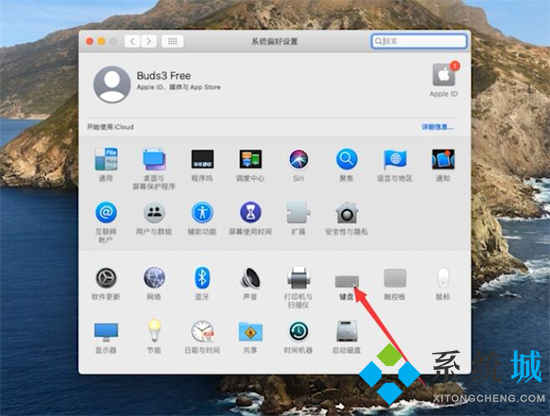This screenshot has width=550, height=416.
Task: Open the Bluetooth (蓝牙) settings icon
Action: 202,278
